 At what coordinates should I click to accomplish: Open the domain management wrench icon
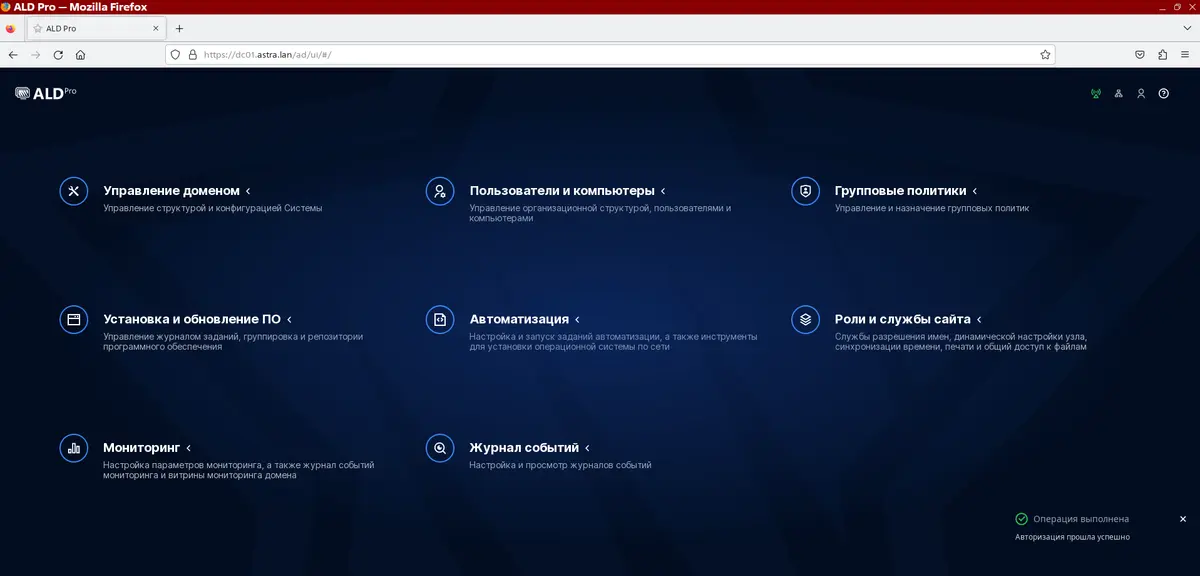73,191
